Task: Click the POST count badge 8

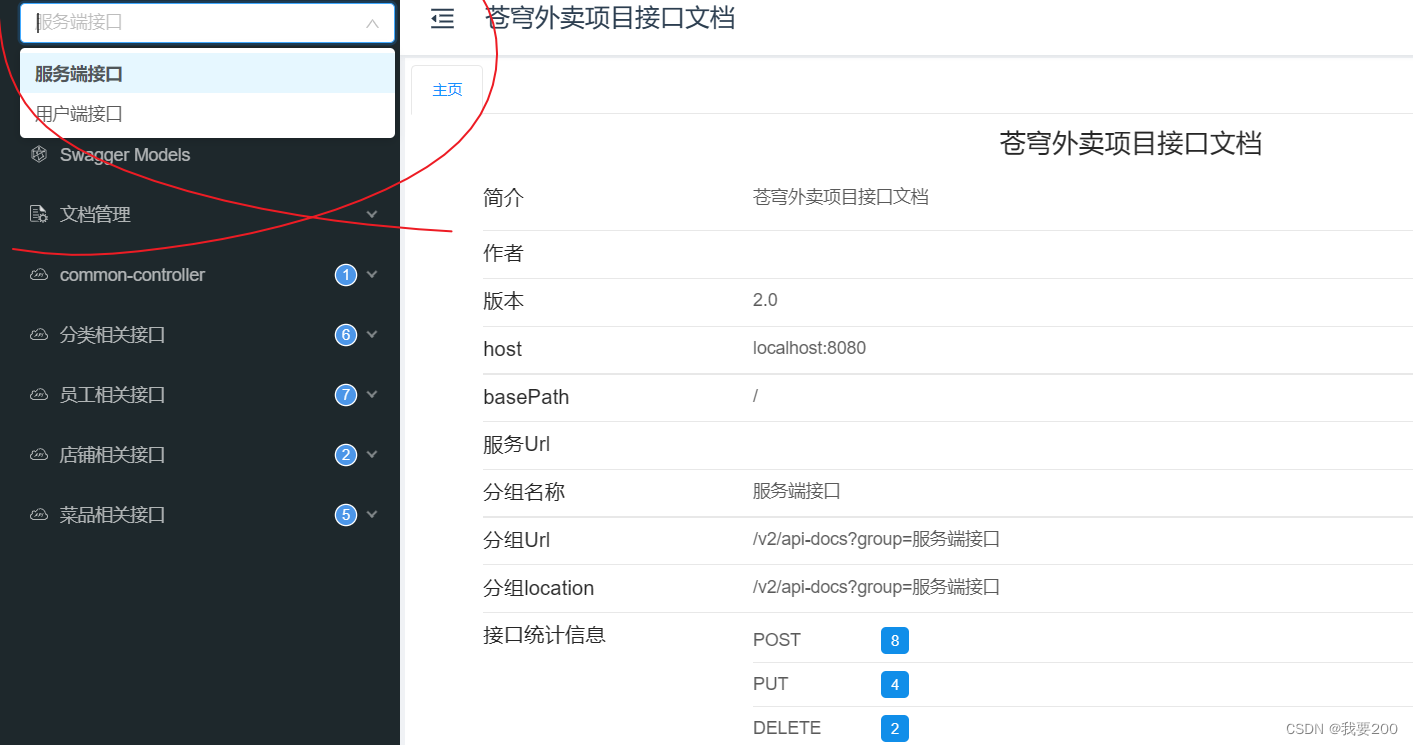Action: pos(895,641)
